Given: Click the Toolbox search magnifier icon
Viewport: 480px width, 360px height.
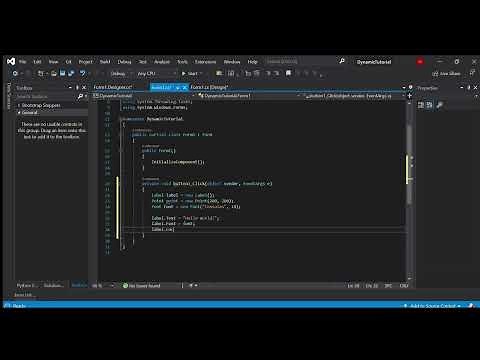Looking at the screenshot, I should (x=80, y=96).
